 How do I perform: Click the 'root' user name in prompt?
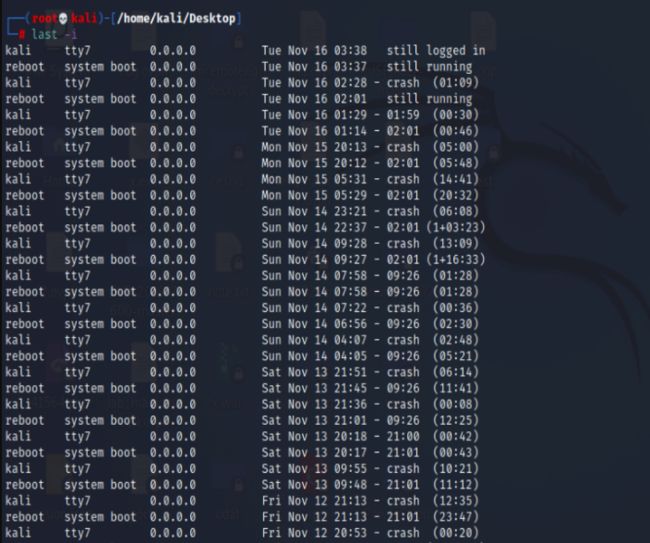tap(44, 19)
